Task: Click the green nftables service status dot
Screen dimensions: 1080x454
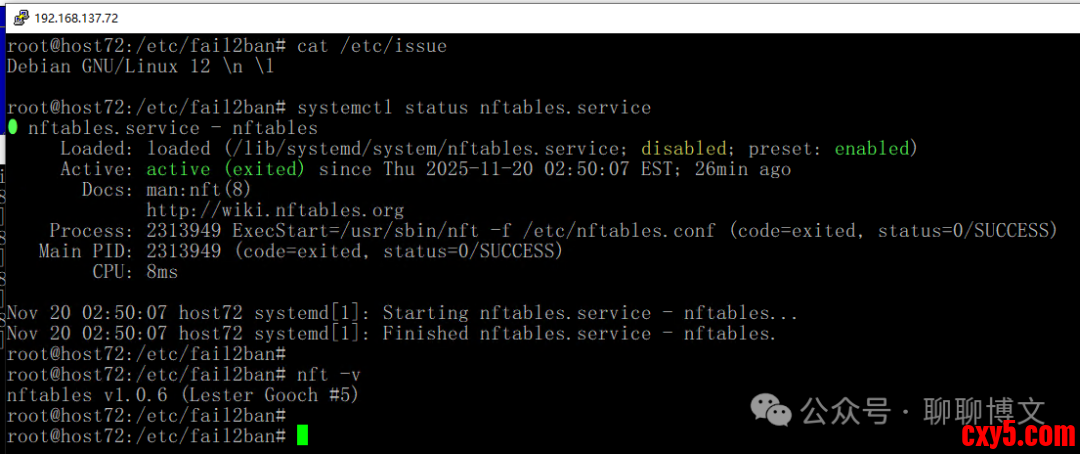Action: tap(12, 128)
